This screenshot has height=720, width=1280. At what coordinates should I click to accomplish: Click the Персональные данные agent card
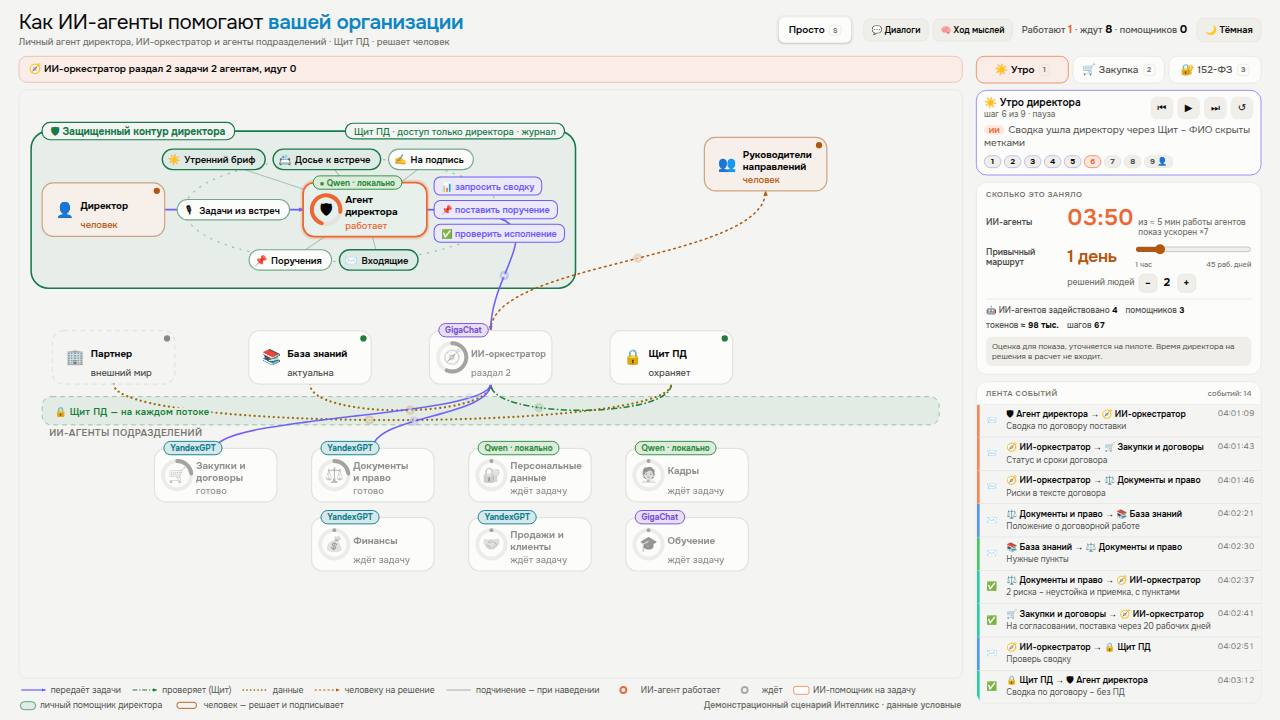coord(530,475)
